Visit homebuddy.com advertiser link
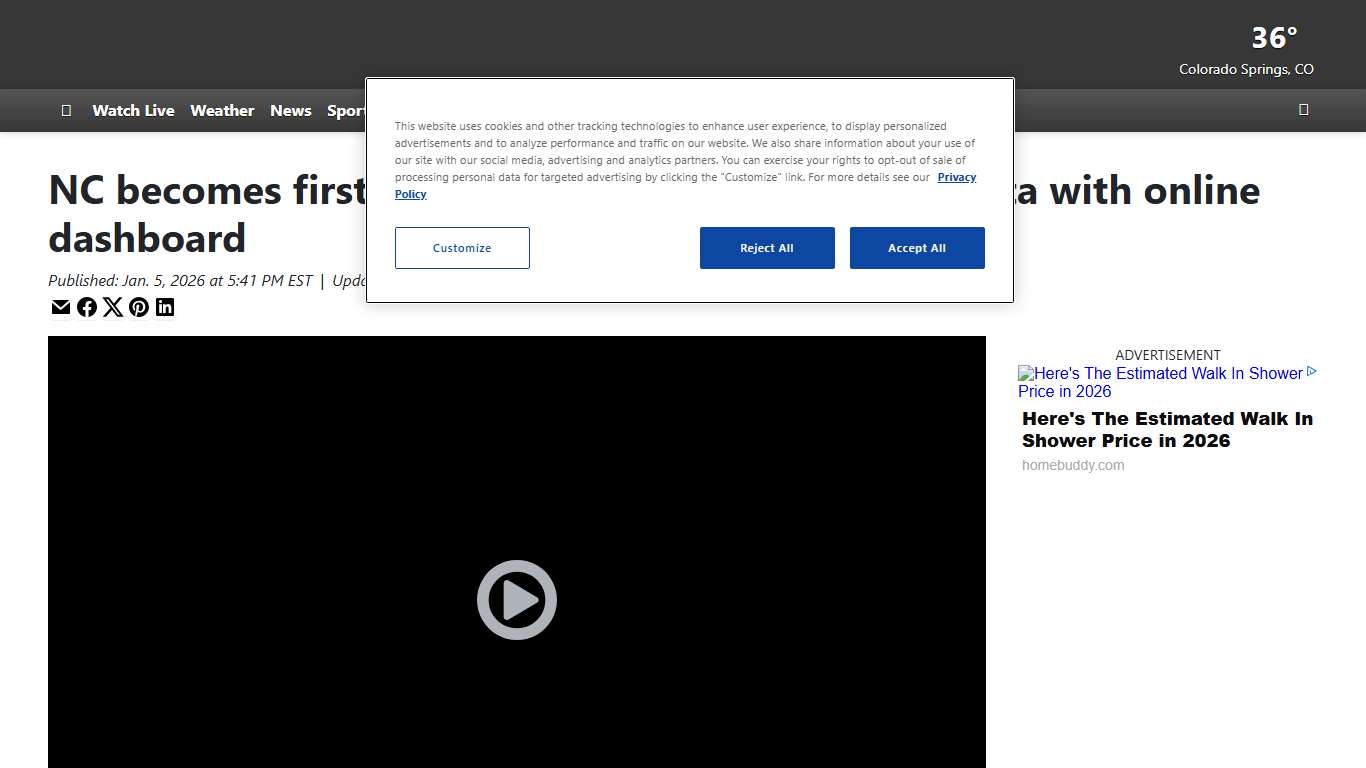This screenshot has height=768, width=1366. click(1073, 465)
